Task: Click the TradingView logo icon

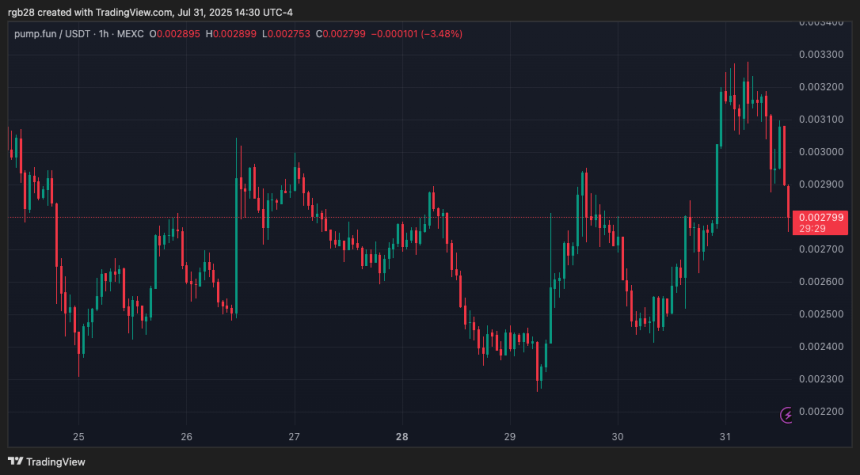Action: [x=14, y=461]
